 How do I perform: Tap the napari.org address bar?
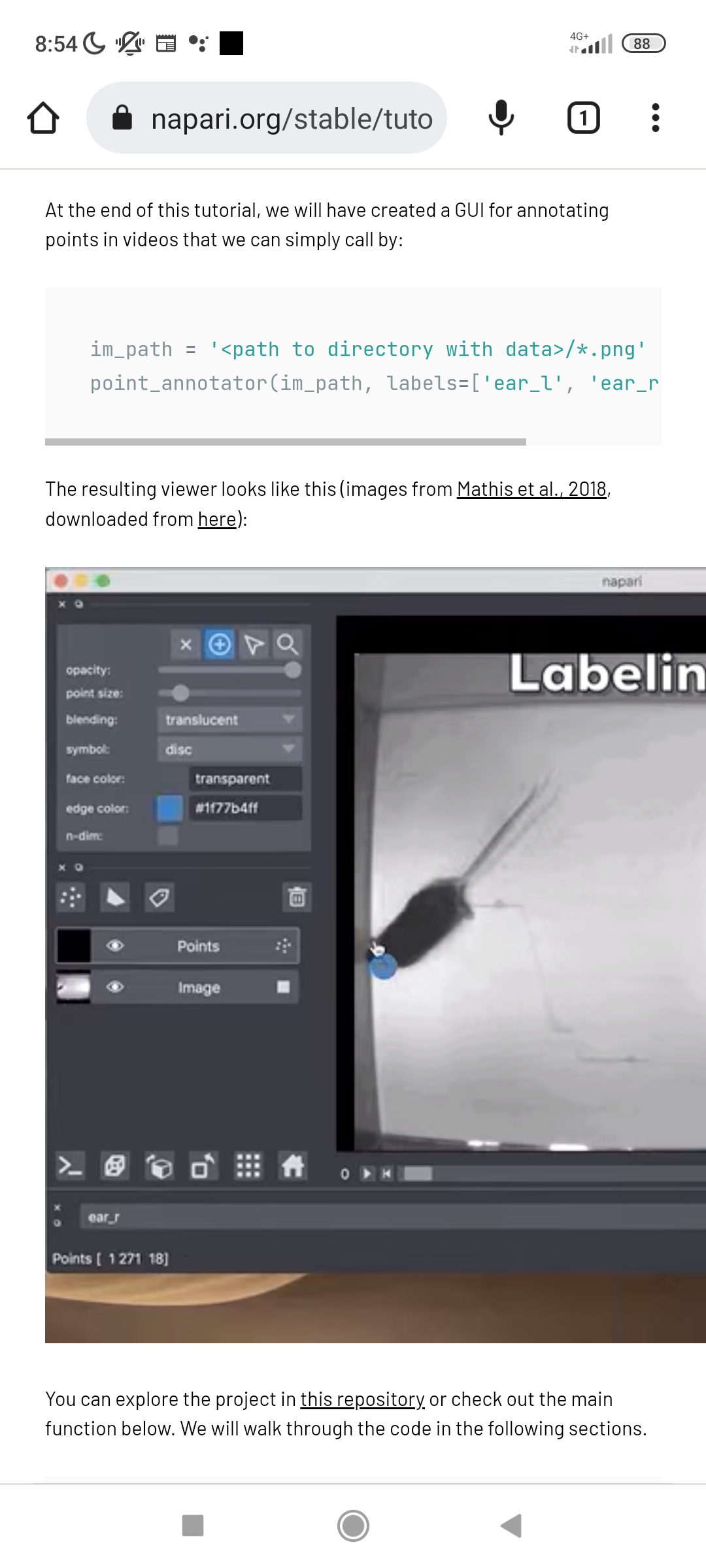click(267, 118)
